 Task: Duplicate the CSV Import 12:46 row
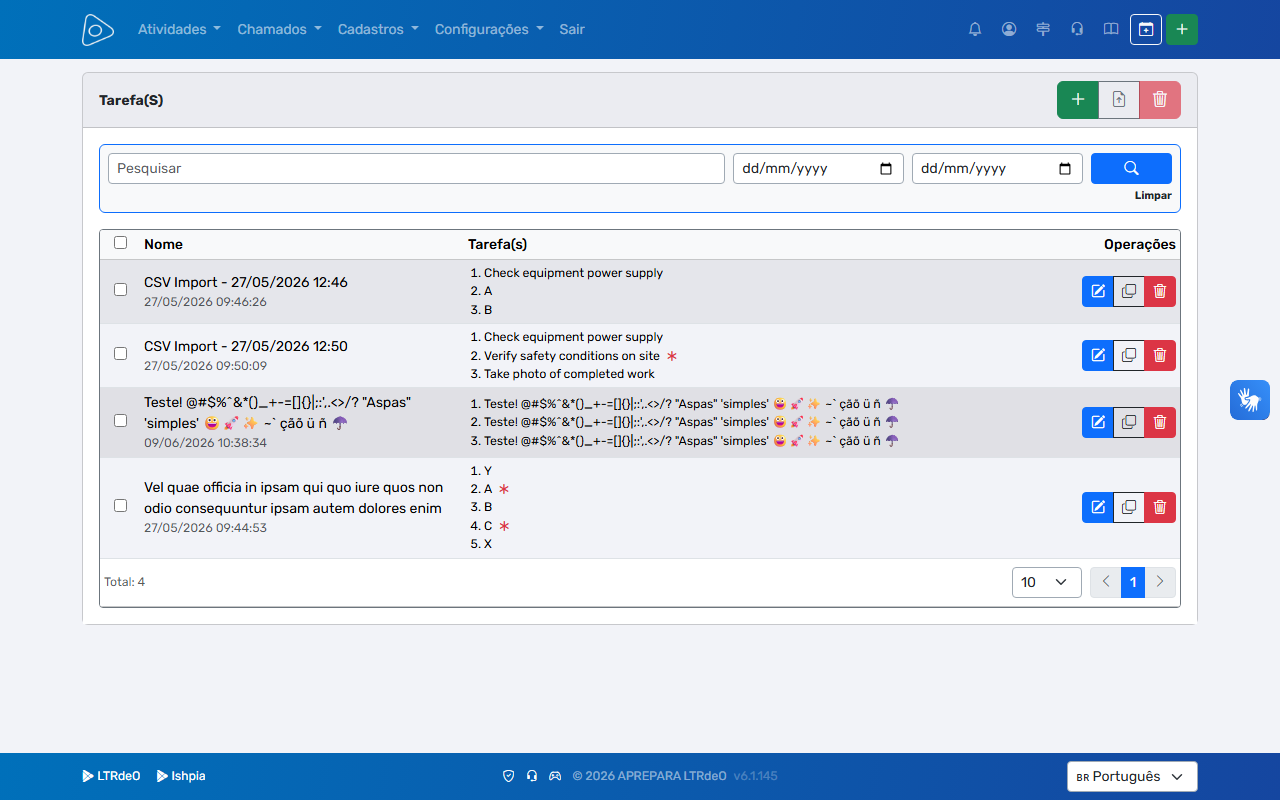coord(1129,291)
